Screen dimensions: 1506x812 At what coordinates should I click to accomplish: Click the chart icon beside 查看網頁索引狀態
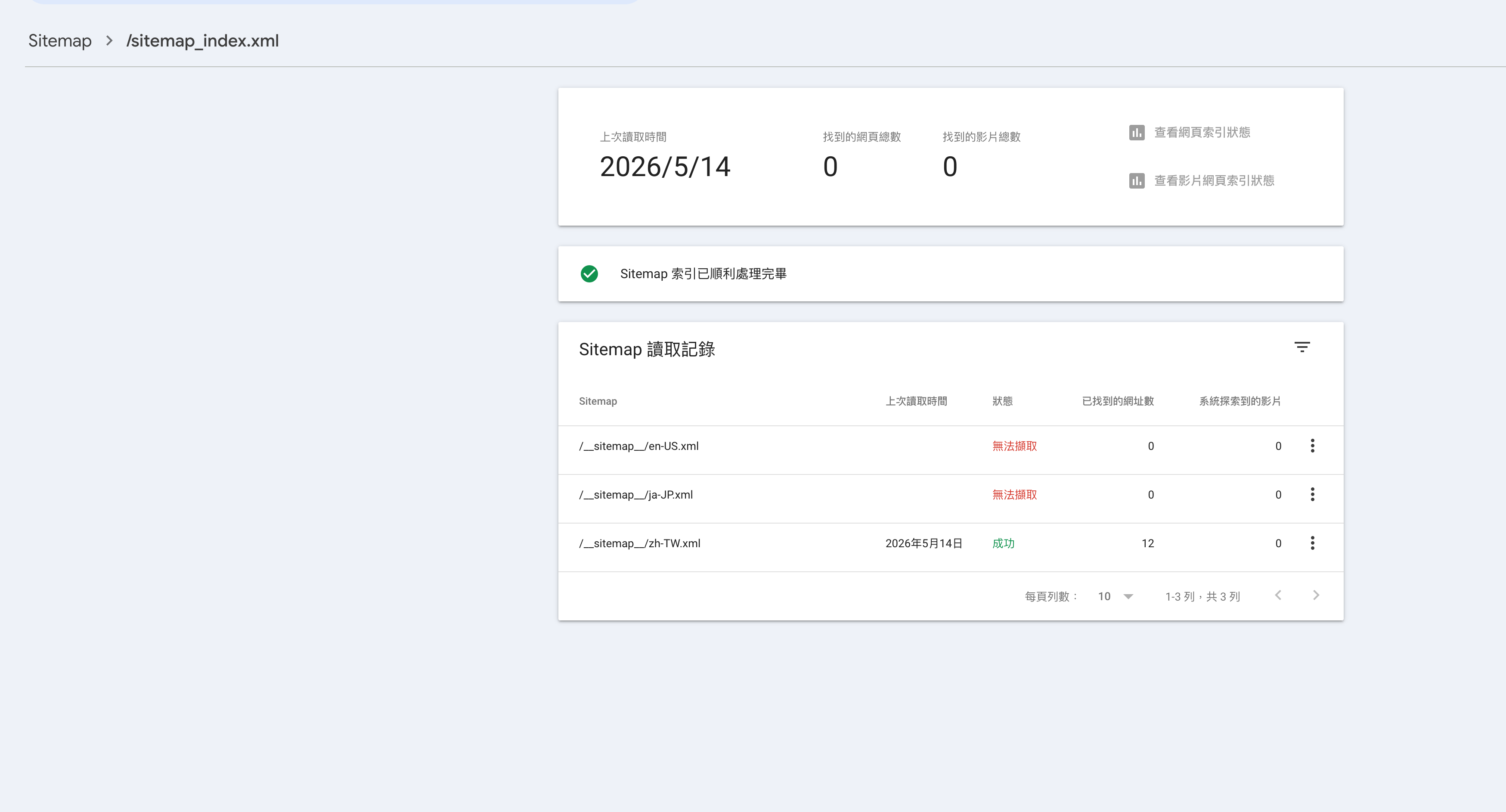pyautogui.click(x=1137, y=133)
